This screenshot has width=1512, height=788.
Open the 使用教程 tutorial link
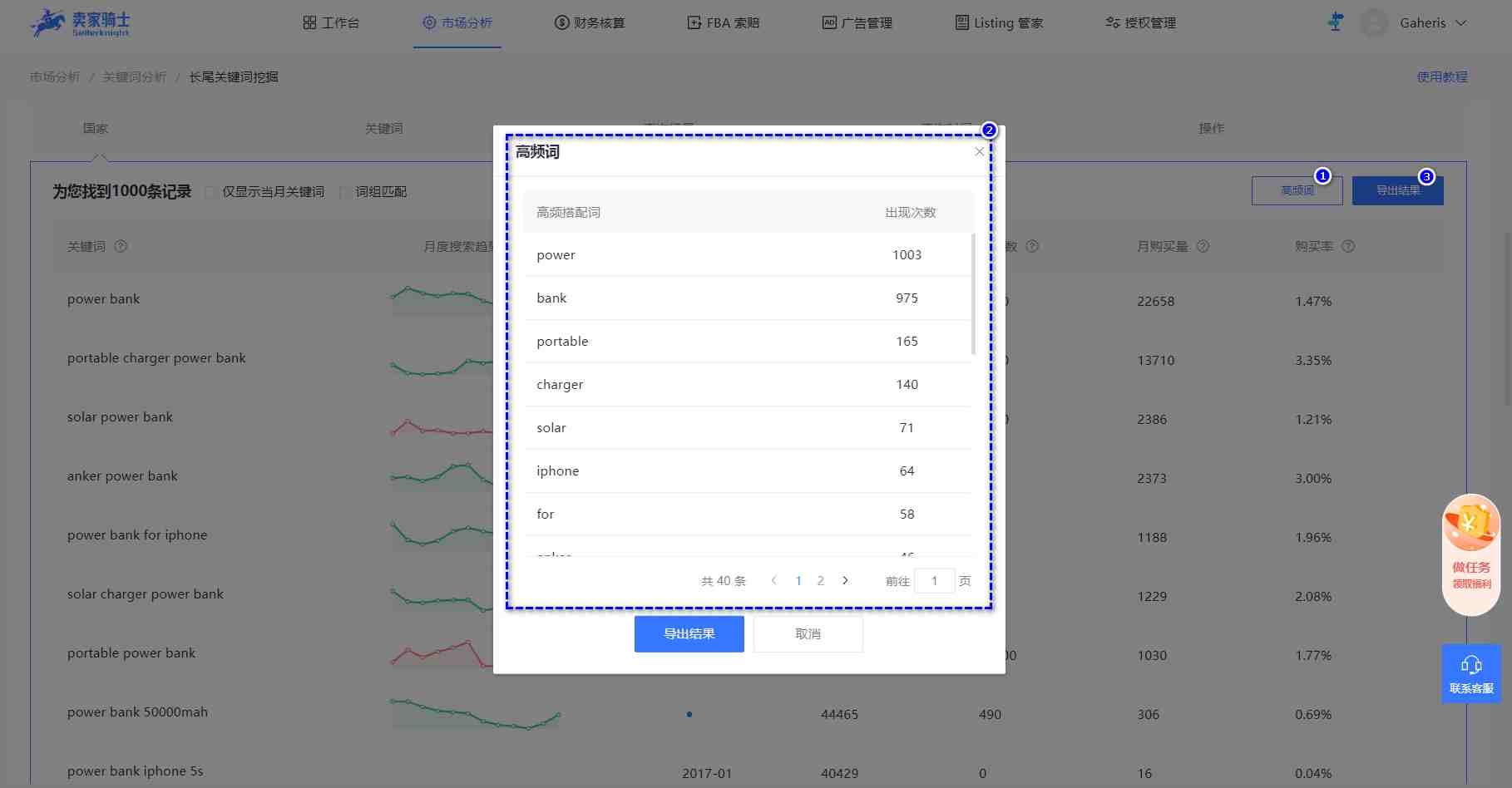click(x=1441, y=76)
